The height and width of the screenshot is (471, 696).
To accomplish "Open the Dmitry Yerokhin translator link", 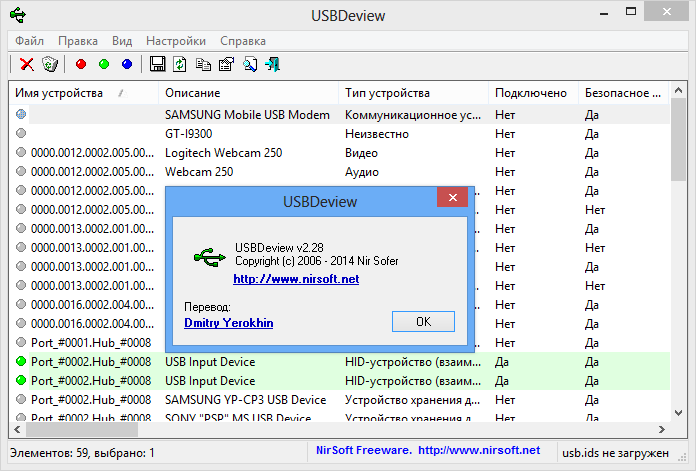I will 229,323.
